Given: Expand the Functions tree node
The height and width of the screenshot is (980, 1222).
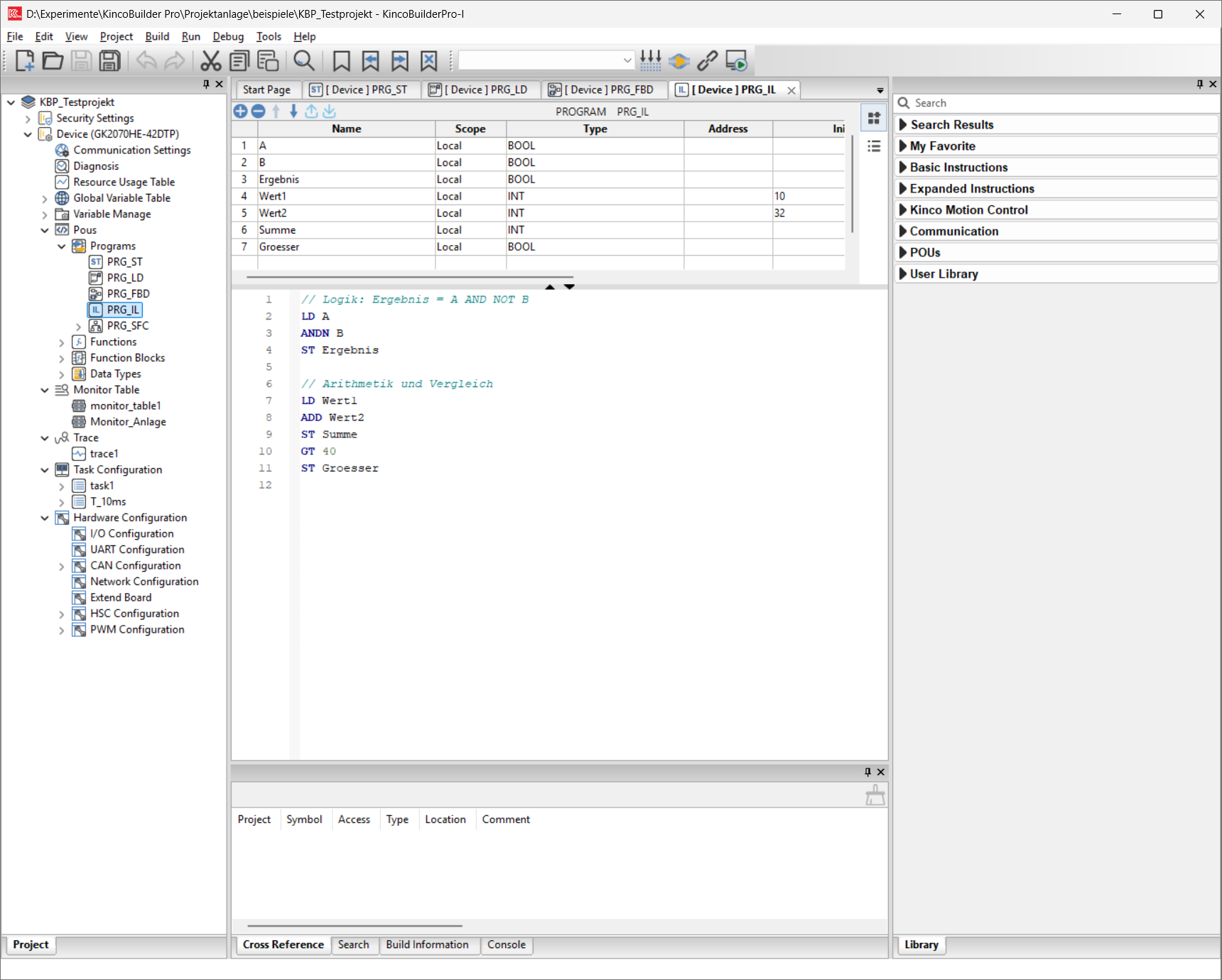Looking at the screenshot, I should point(62,342).
